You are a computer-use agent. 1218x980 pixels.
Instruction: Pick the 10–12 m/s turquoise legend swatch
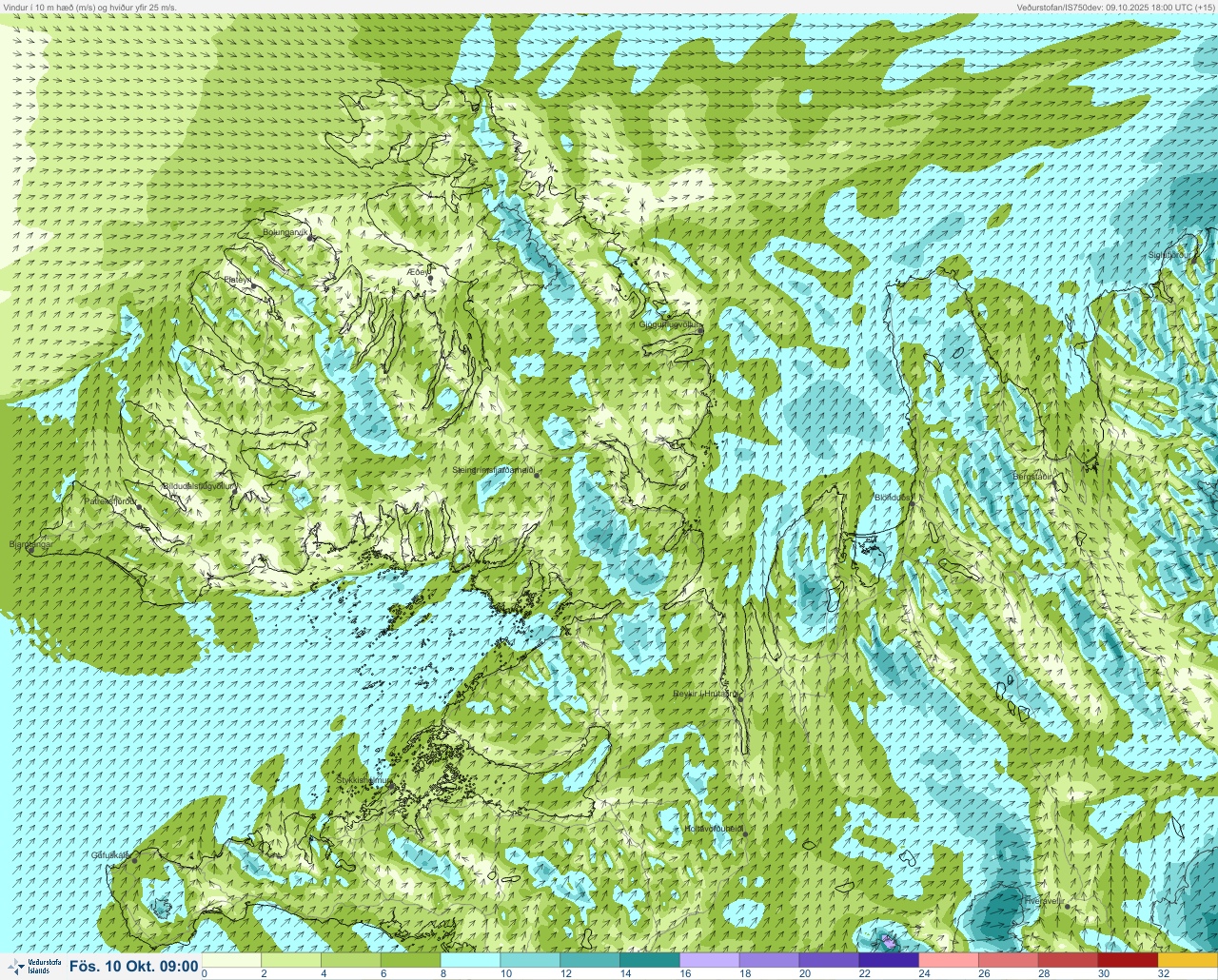(531, 960)
